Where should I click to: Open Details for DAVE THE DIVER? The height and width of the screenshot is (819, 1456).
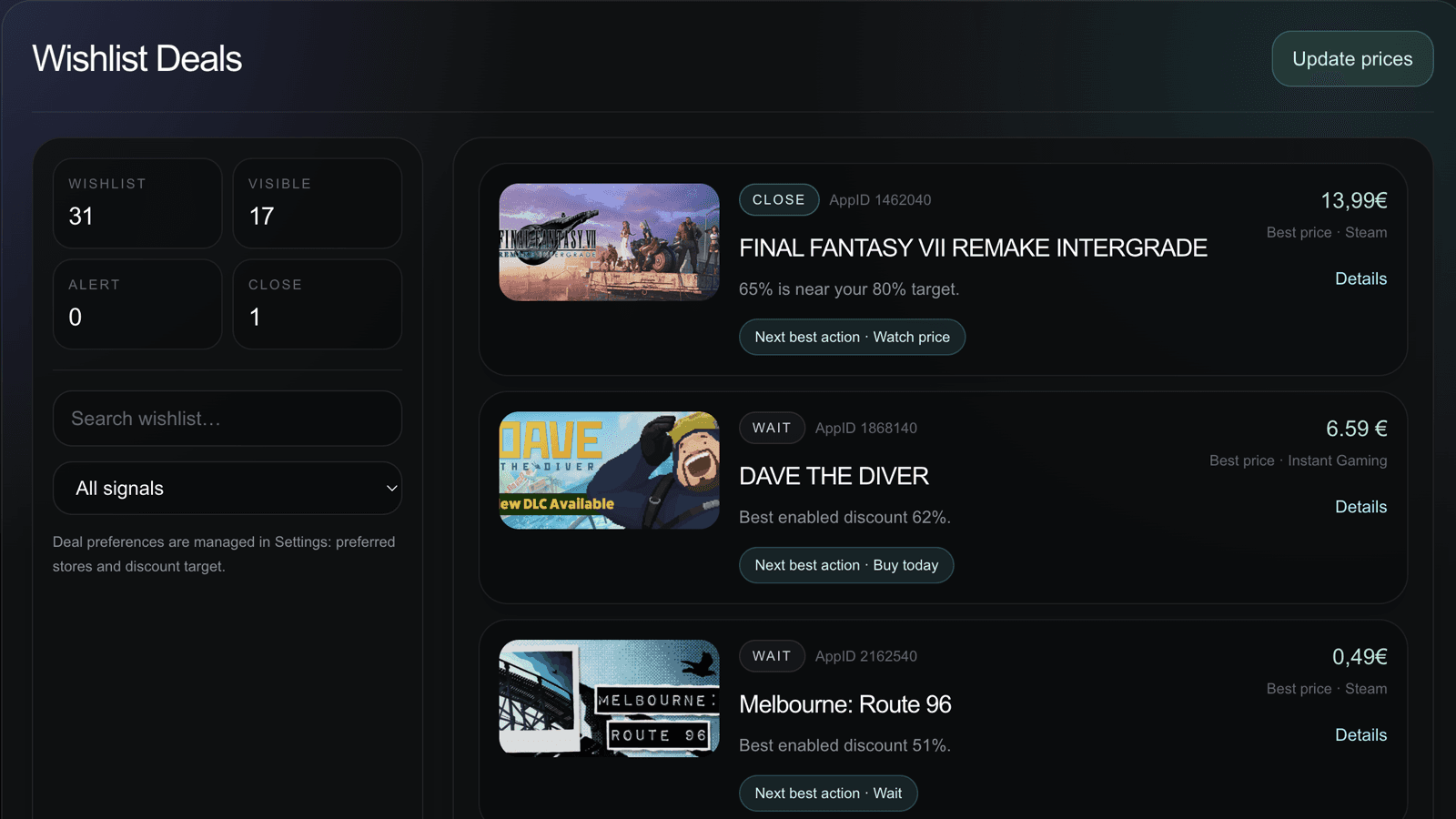coord(1360,507)
